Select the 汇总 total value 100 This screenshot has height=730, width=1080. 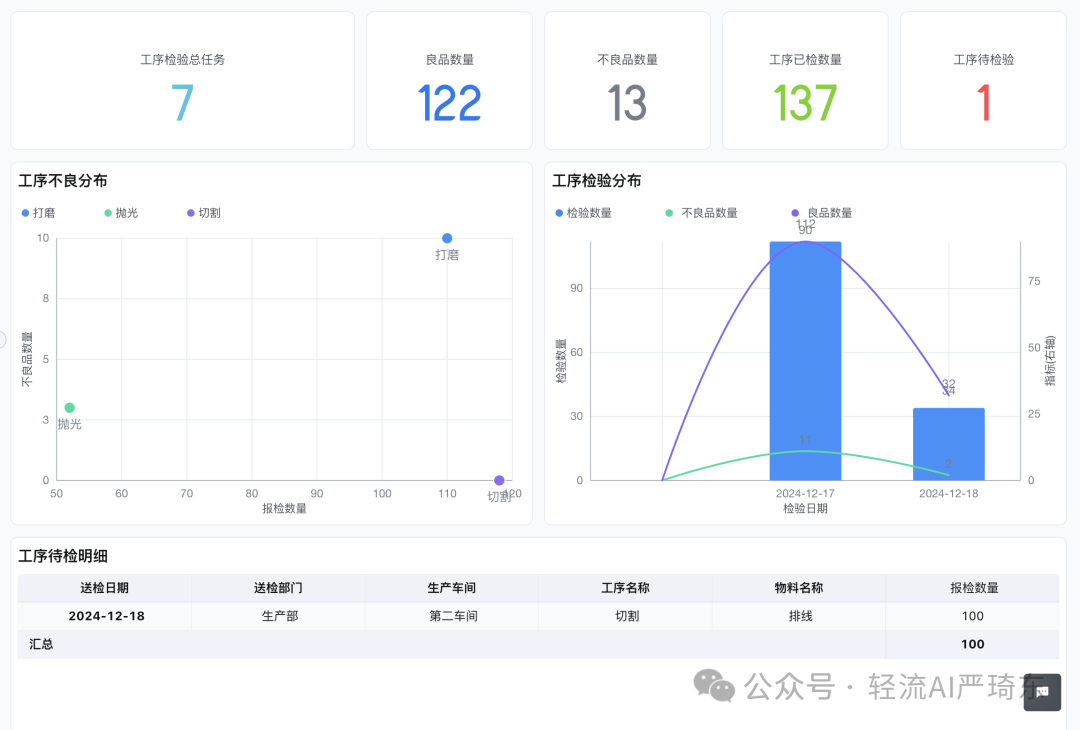(x=973, y=644)
